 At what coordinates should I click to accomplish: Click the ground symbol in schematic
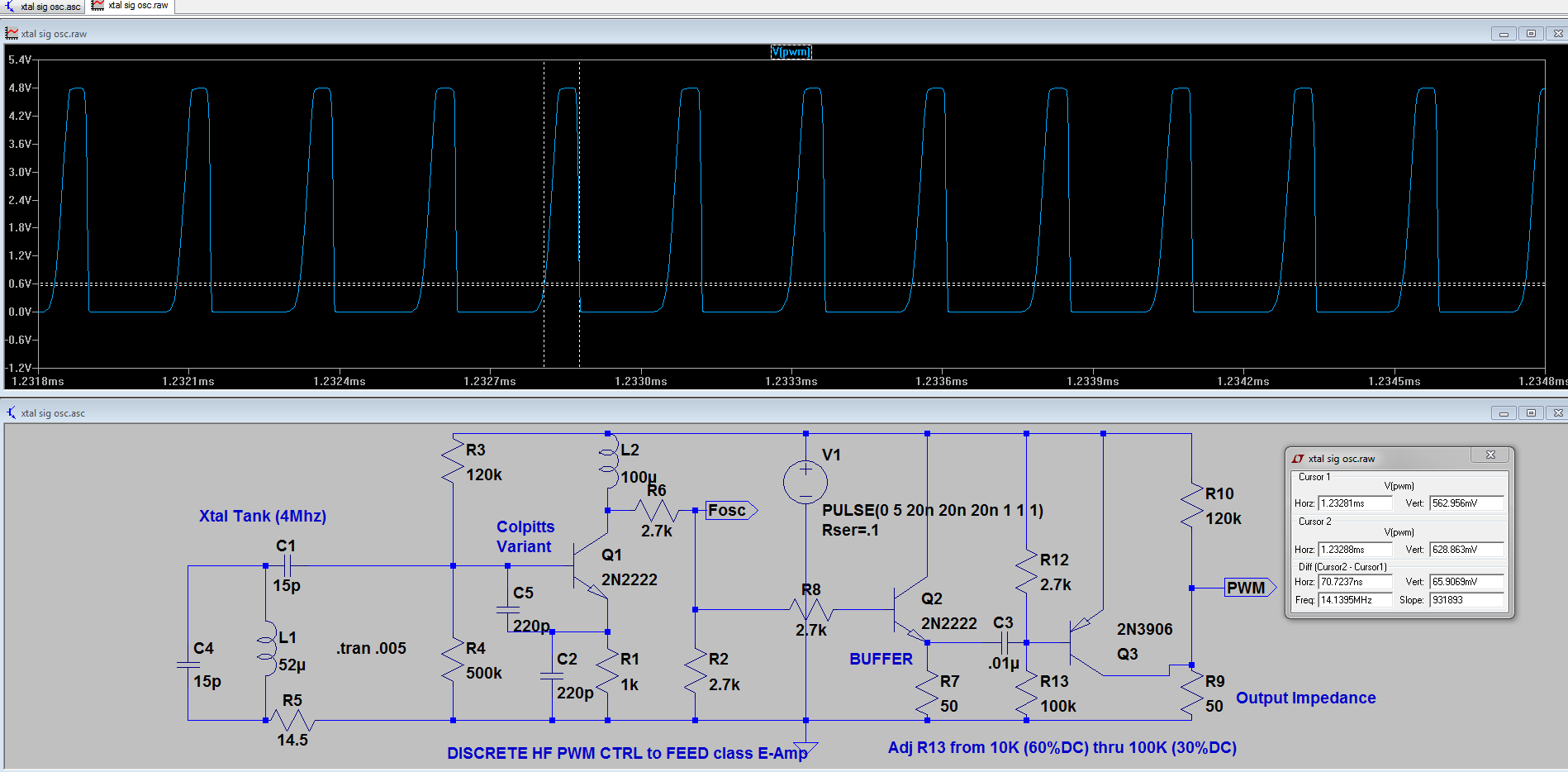pyautogui.click(x=805, y=749)
